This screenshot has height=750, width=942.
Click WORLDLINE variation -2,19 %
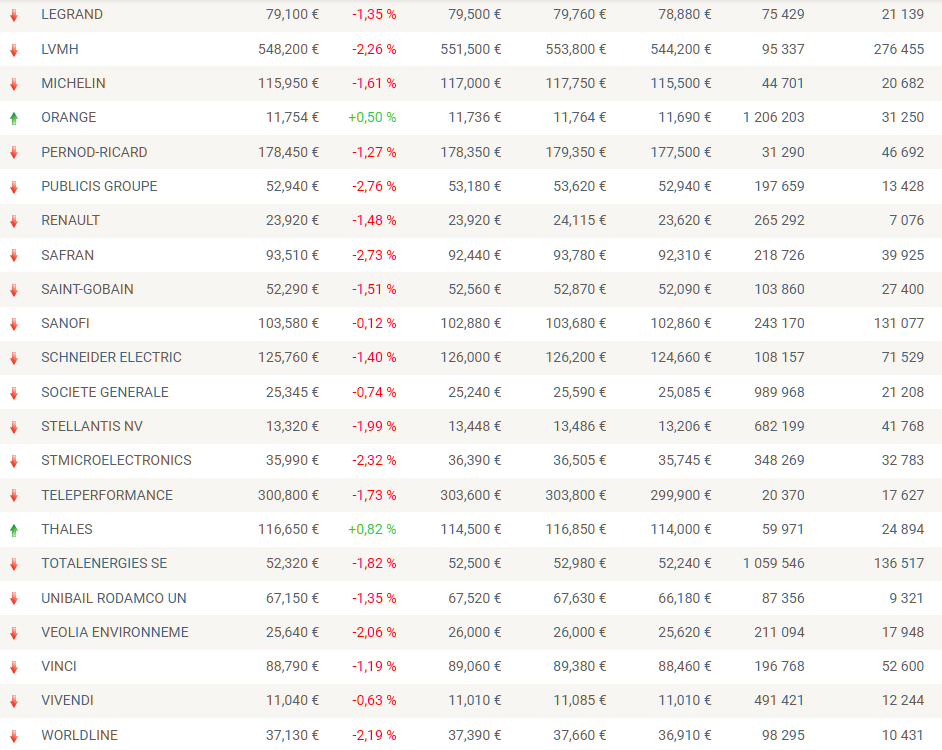point(374,735)
